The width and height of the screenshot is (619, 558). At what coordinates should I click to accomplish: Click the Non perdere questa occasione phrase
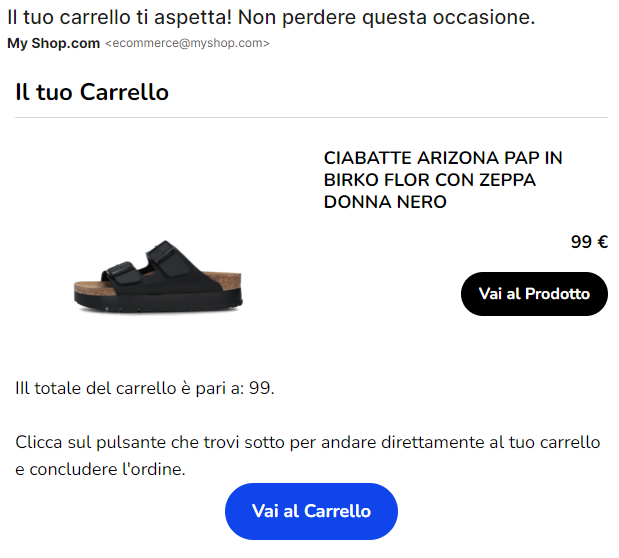pos(386,17)
